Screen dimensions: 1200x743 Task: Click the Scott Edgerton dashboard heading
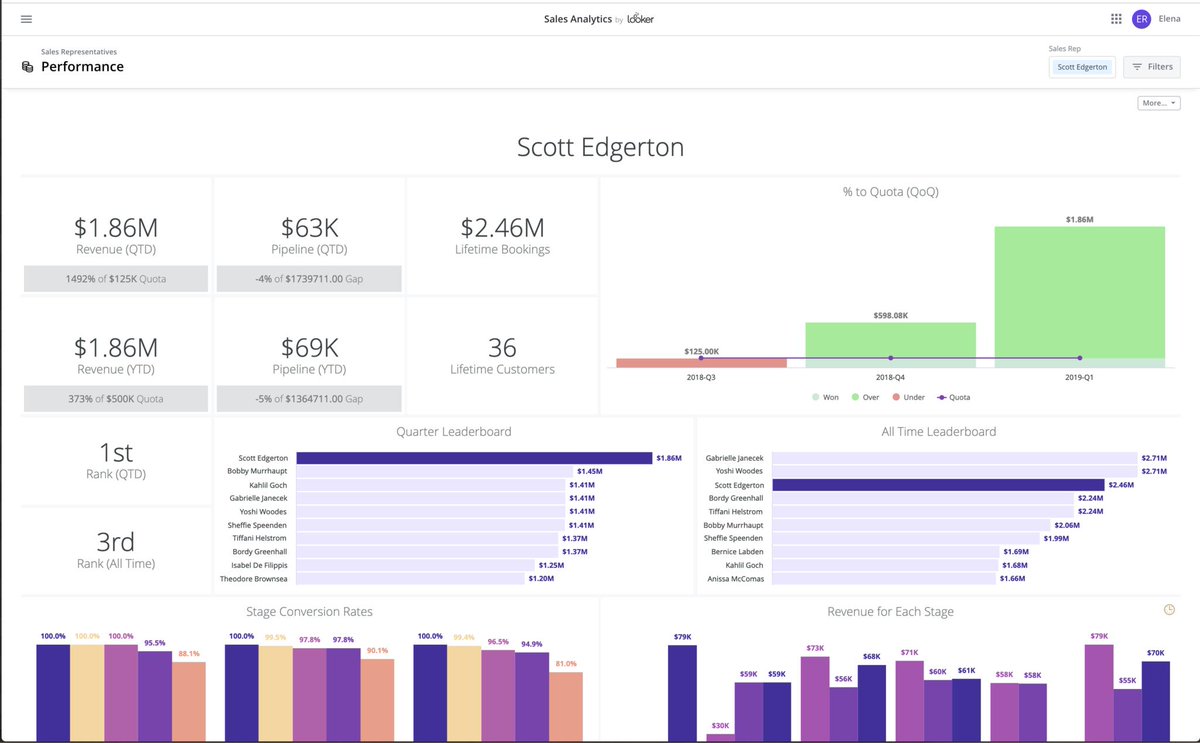(600, 147)
